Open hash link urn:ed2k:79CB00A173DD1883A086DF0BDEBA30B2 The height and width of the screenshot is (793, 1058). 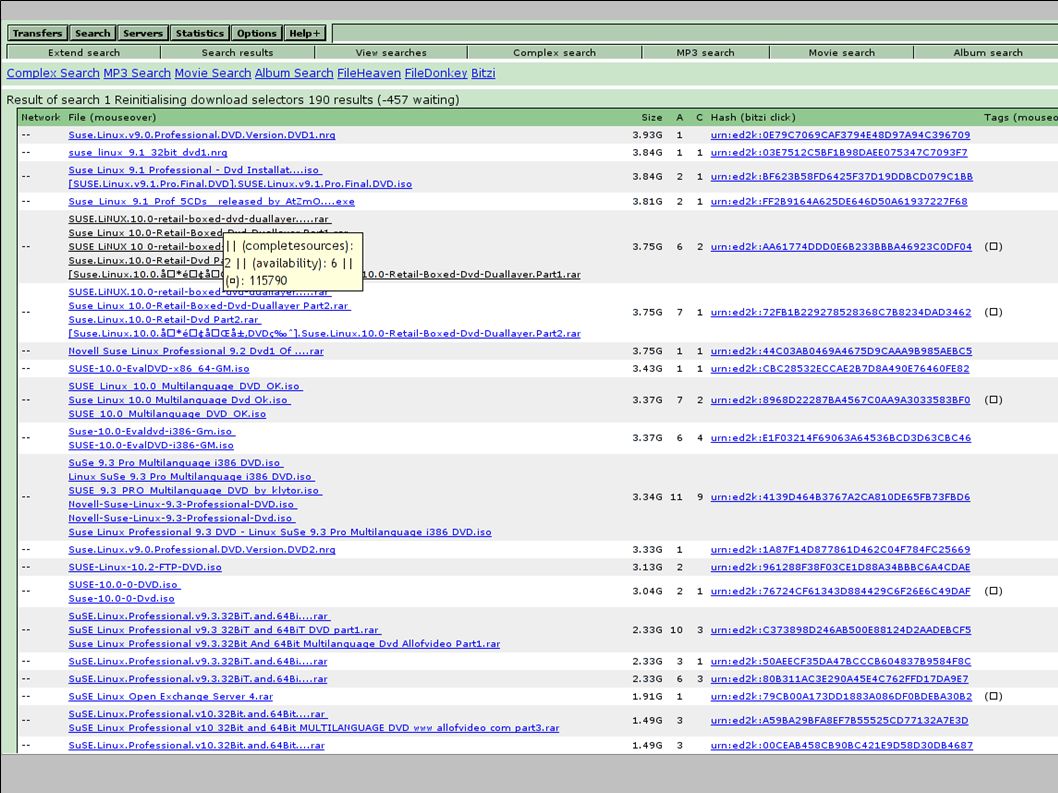pos(841,696)
